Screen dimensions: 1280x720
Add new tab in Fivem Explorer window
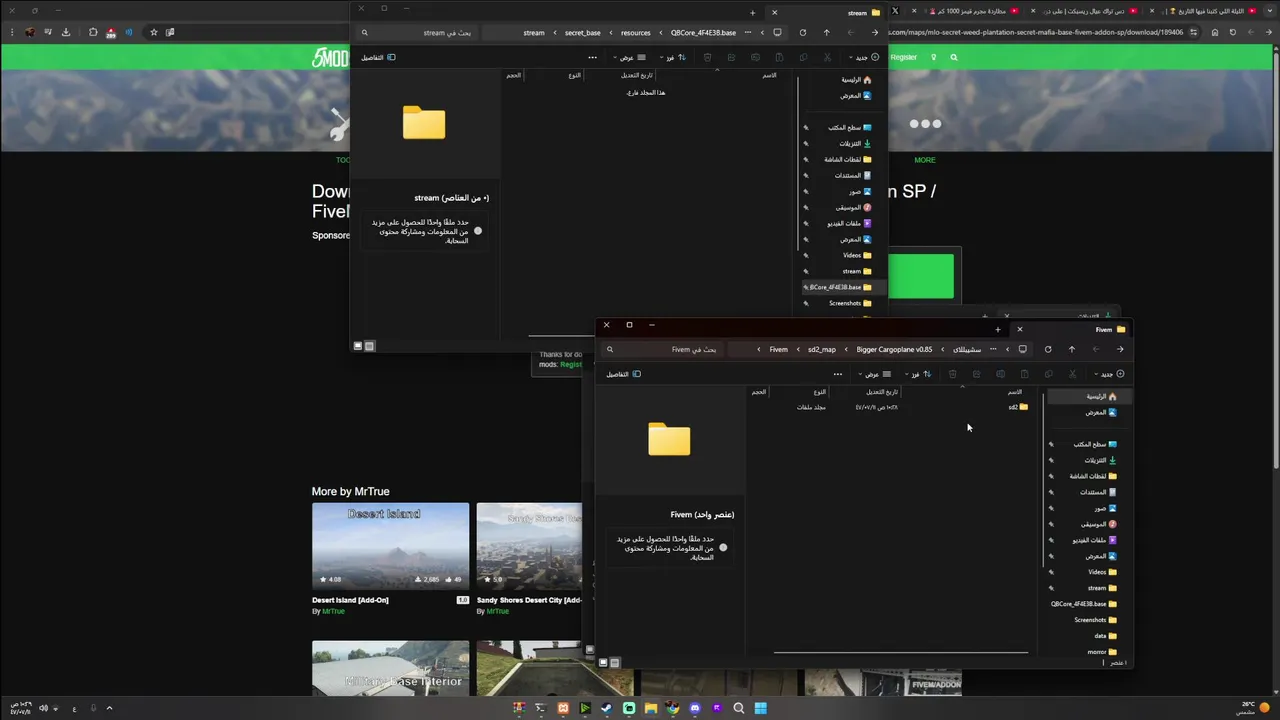(x=997, y=329)
